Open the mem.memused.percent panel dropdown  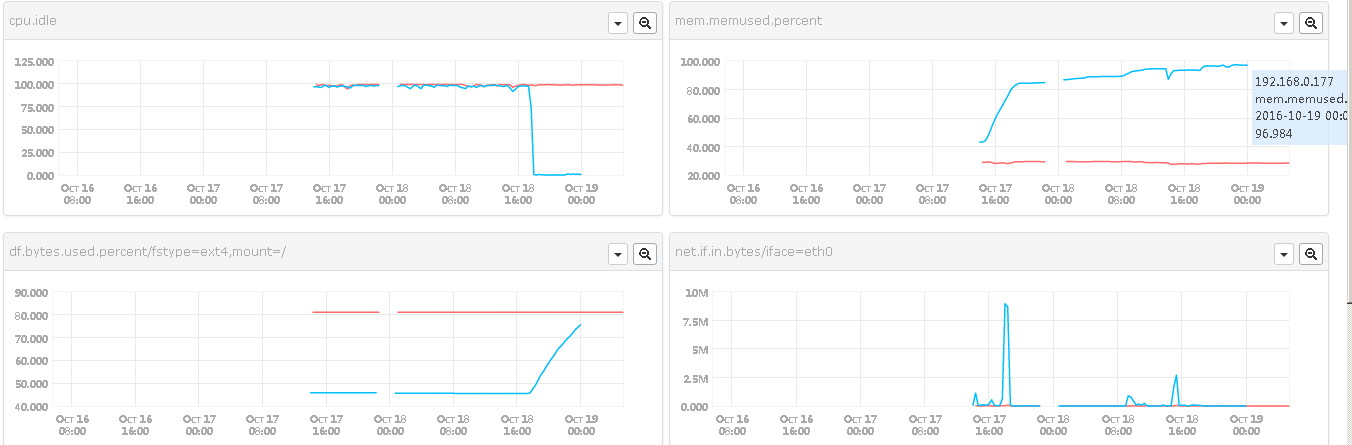(x=1283, y=23)
